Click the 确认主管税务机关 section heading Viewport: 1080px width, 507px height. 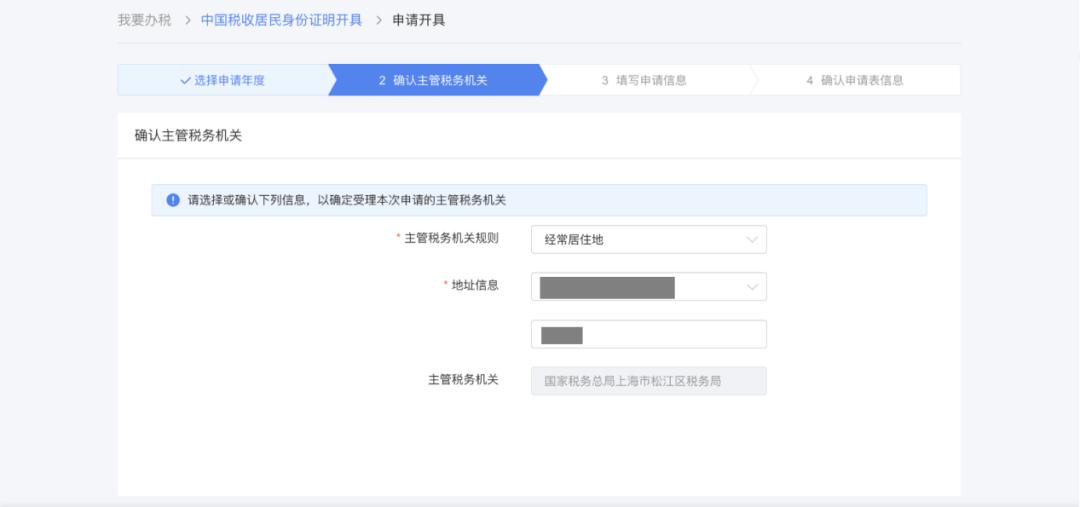[x=188, y=135]
